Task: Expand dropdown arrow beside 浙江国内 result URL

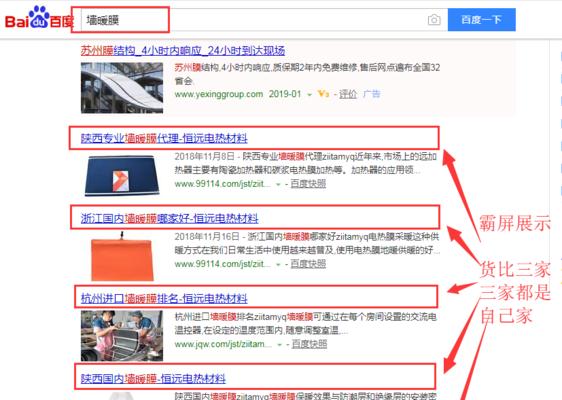Action: [278, 265]
